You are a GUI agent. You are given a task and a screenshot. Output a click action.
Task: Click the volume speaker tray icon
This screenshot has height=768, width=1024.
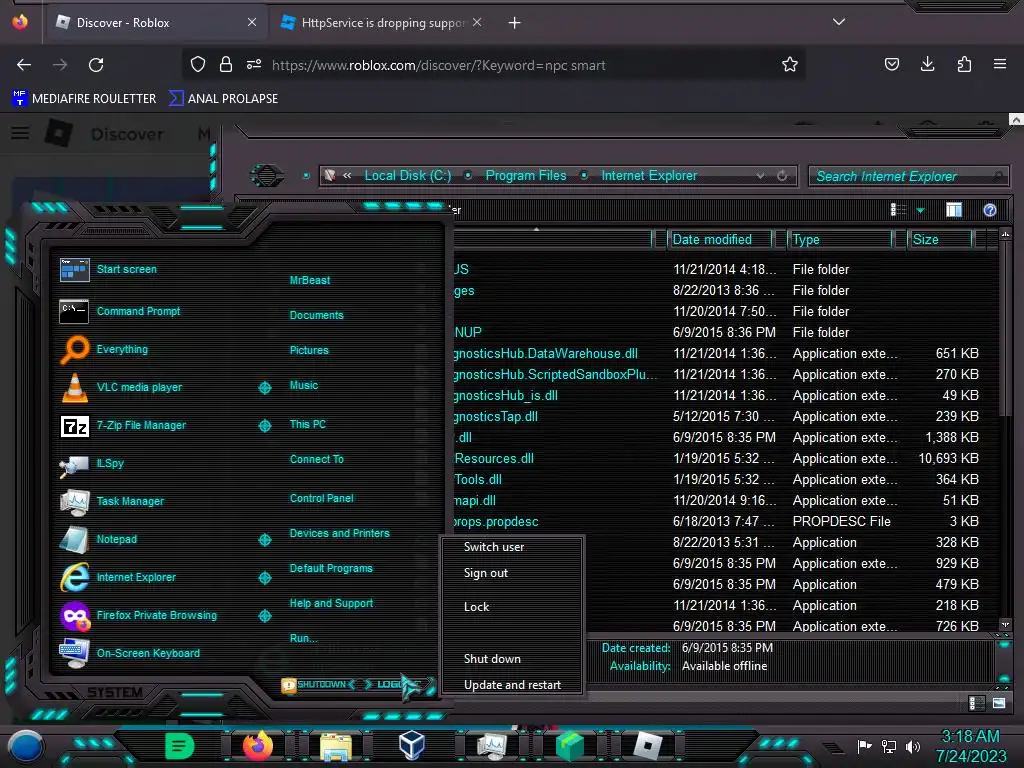click(913, 746)
